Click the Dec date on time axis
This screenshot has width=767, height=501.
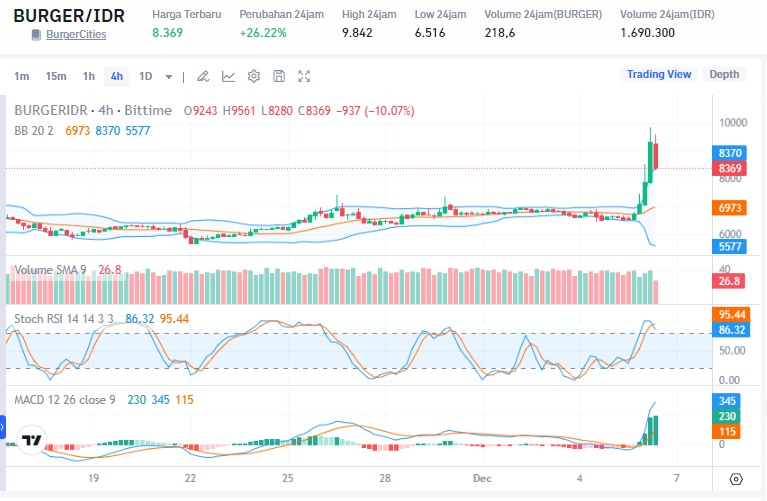tap(482, 478)
